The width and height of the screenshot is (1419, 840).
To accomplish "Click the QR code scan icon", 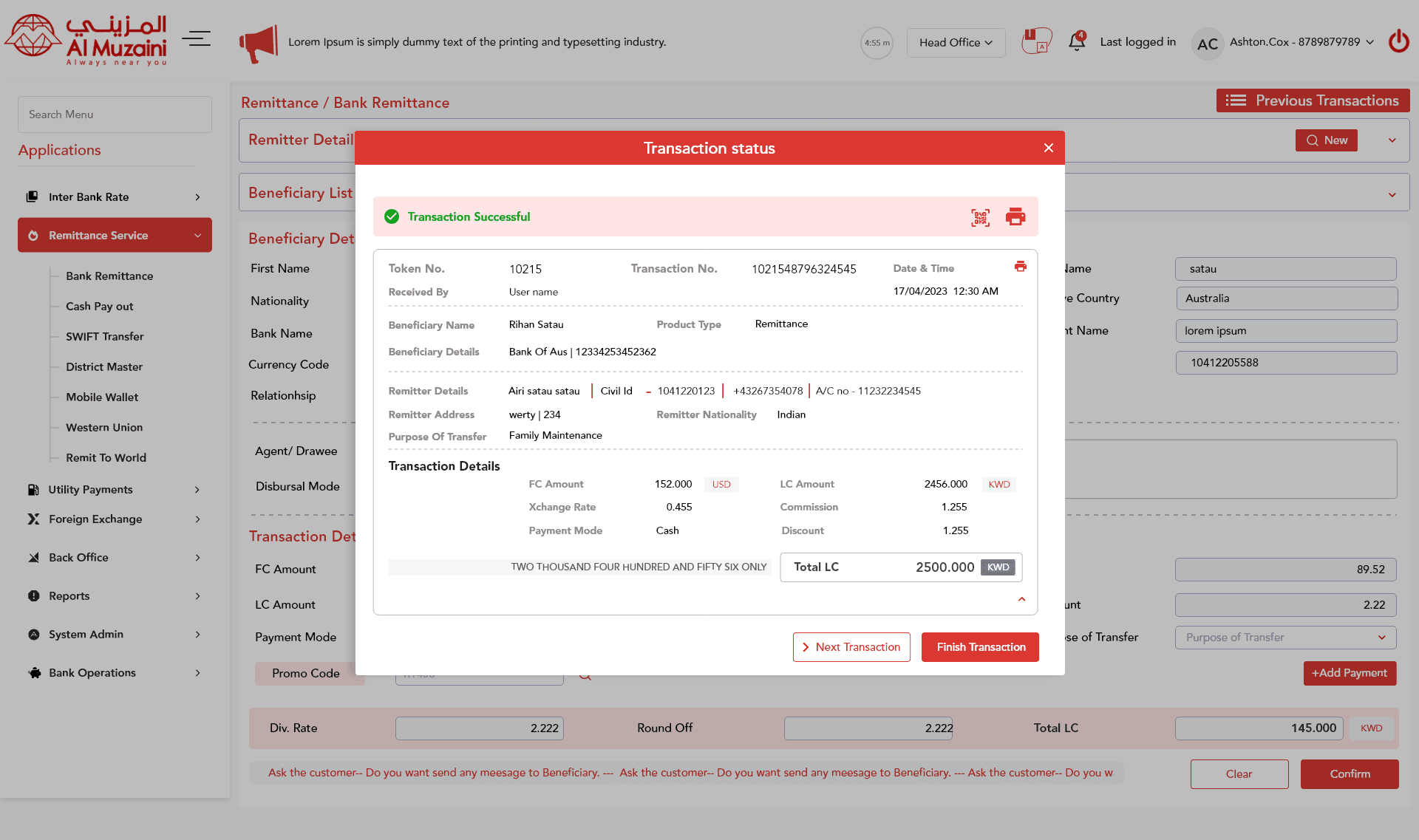I will (x=980, y=217).
